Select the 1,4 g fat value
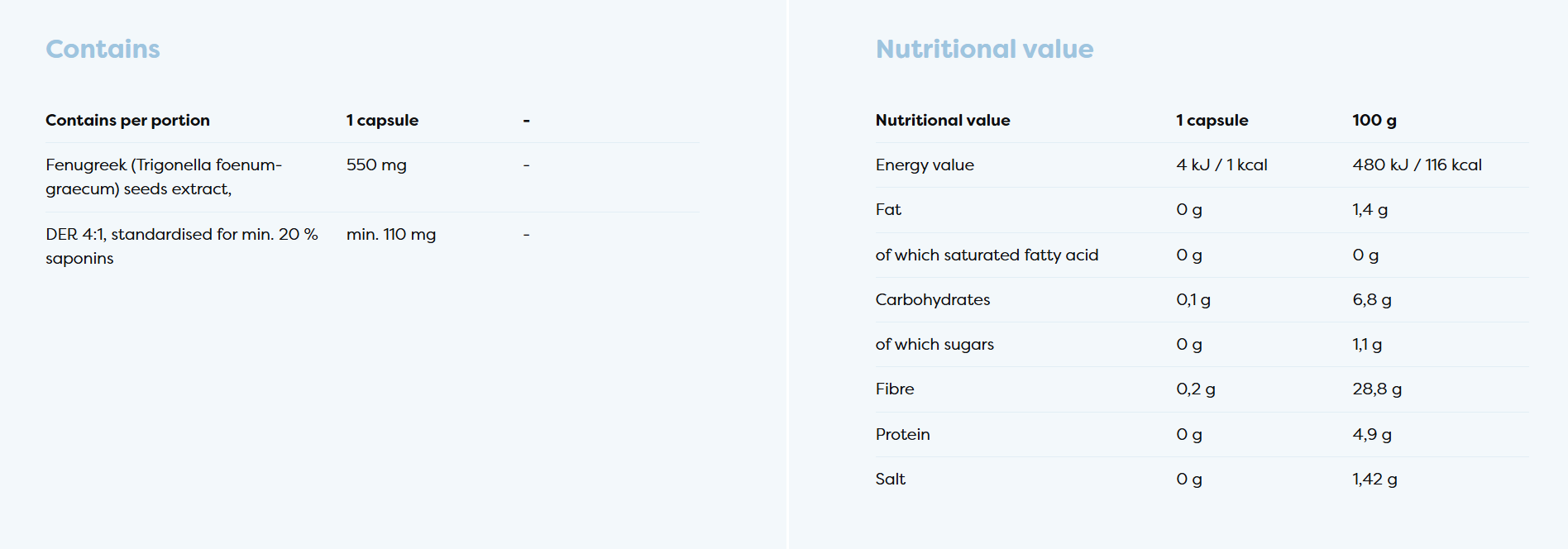 [x=1370, y=210]
